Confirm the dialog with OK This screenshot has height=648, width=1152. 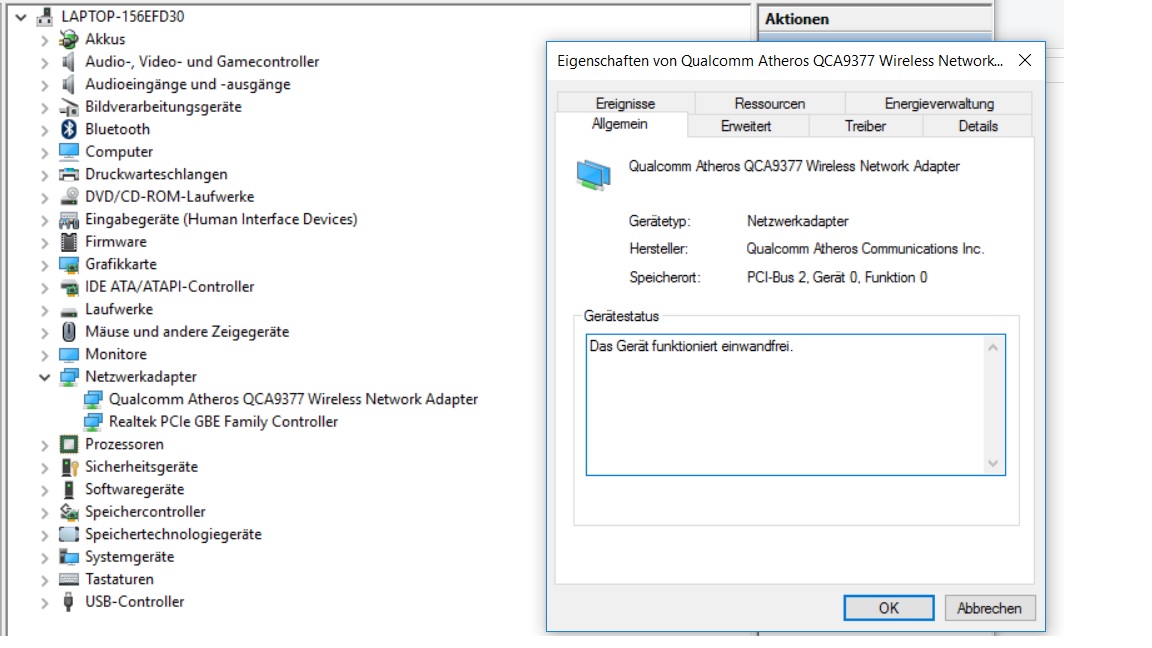pos(889,608)
